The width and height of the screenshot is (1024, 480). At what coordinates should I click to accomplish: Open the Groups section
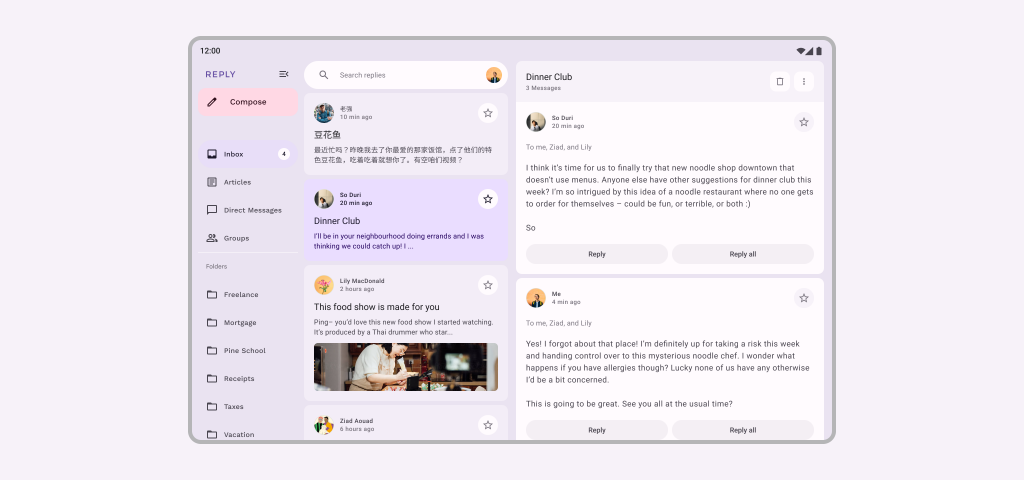[248, 238]
